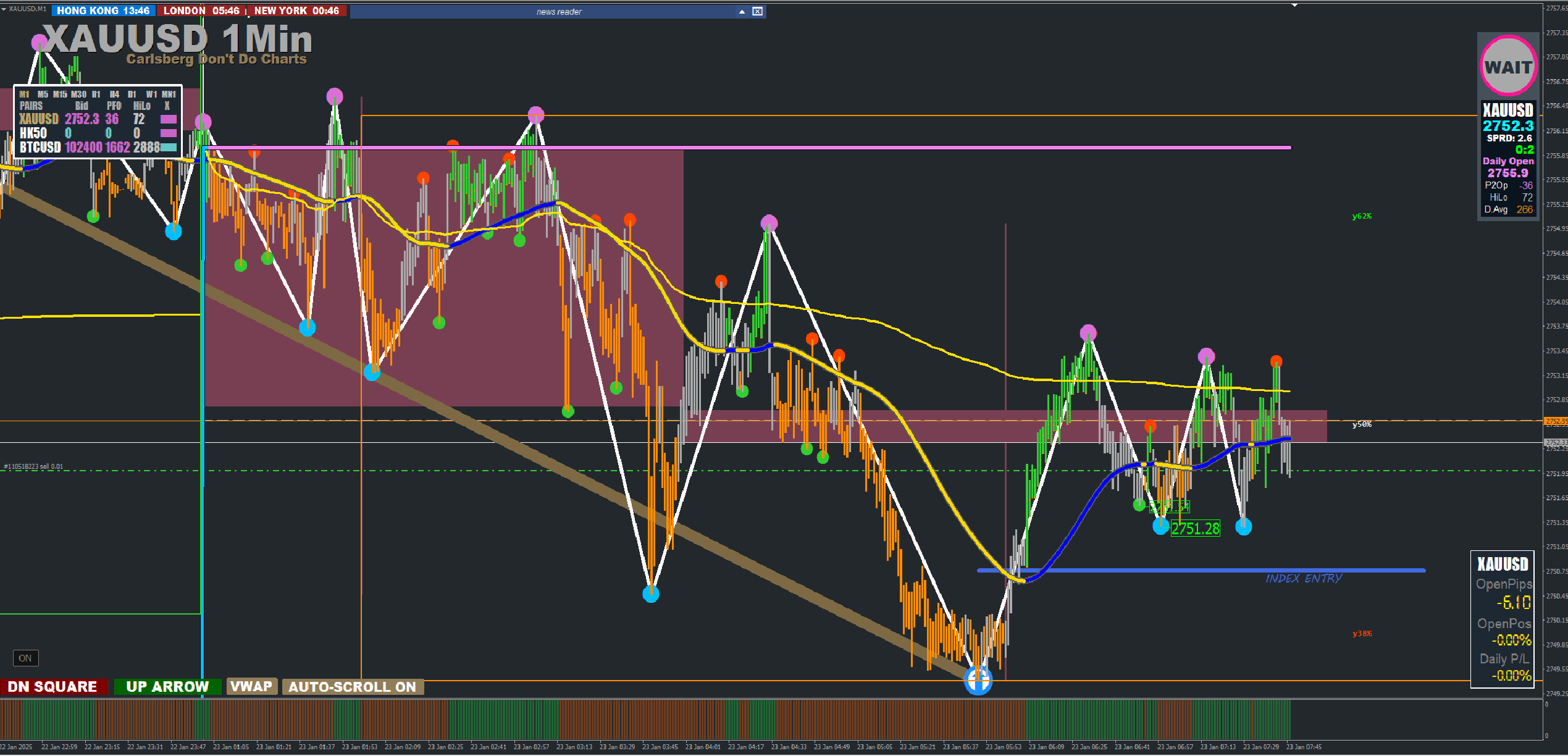Select BTCUSD pair in the pairs panel
The height and width of the screenshot is (756, 1568).
40,148
